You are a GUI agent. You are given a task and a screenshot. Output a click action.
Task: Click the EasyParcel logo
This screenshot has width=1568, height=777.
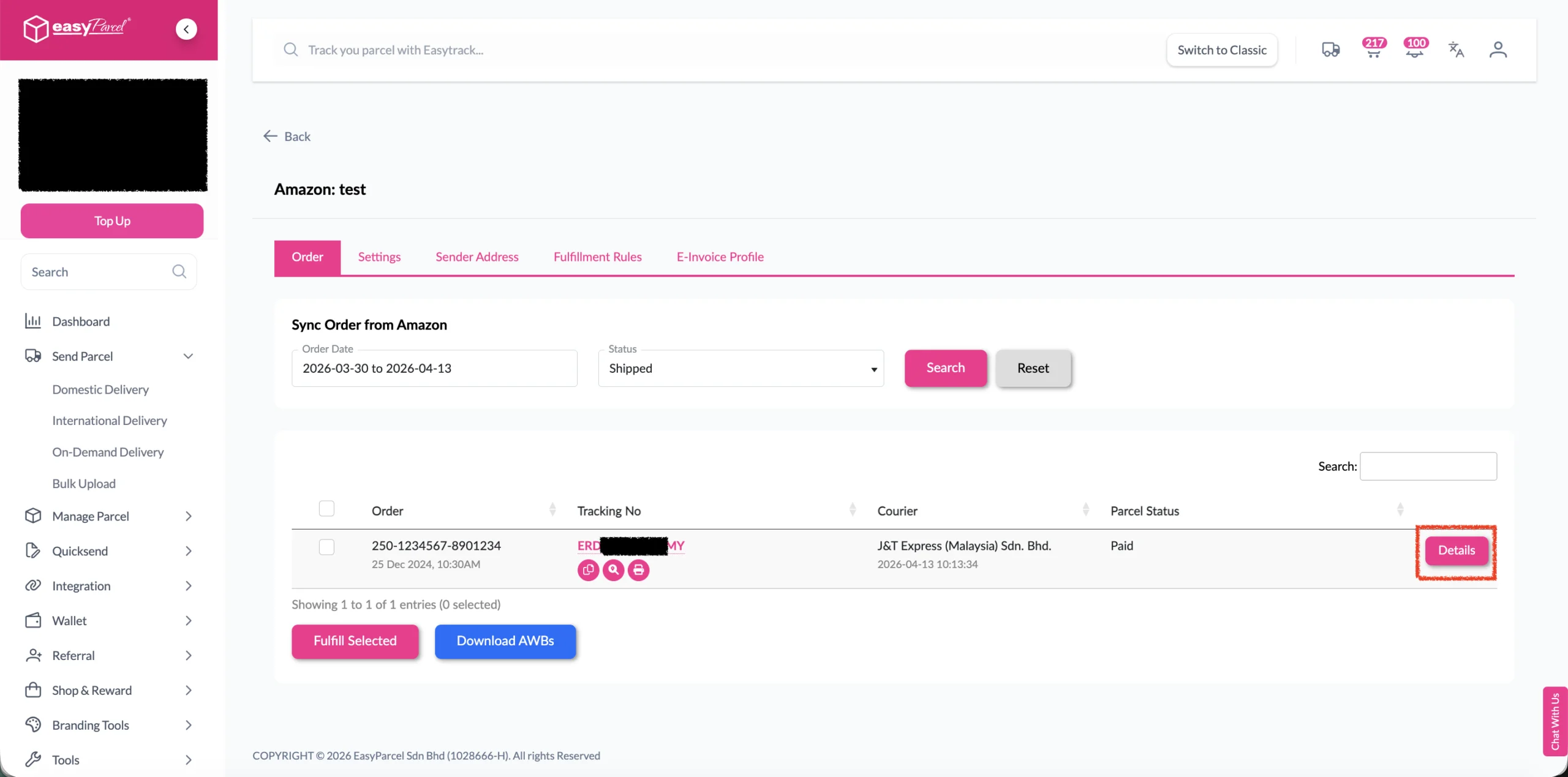(x=77, y=28)
